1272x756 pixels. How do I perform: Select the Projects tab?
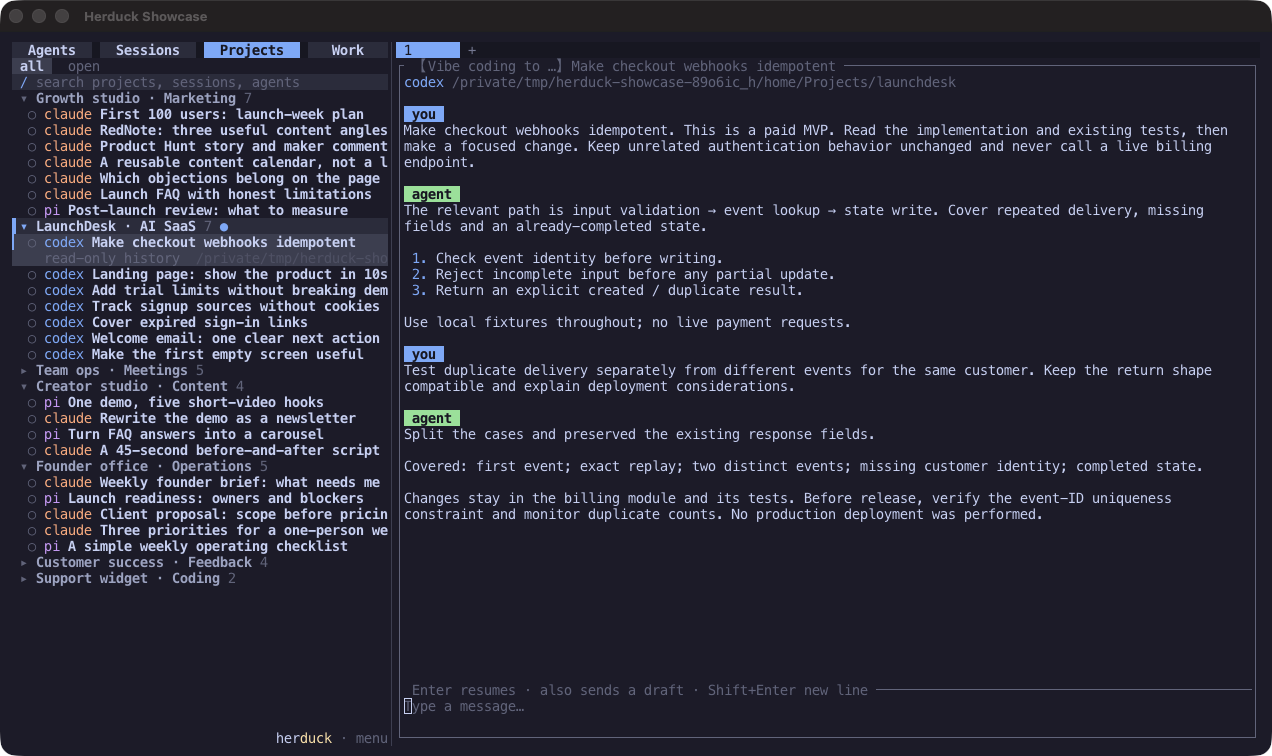click(251, 50)
